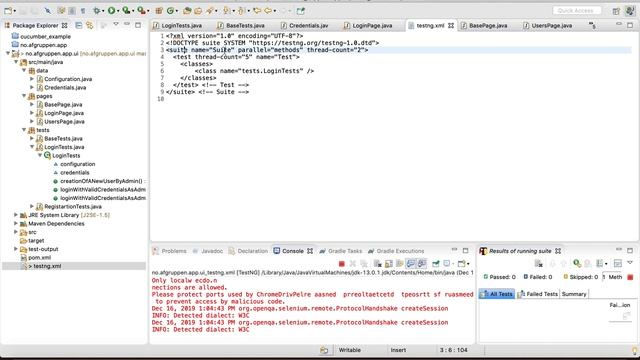Click the New file wizard icon

click(8, 11)
